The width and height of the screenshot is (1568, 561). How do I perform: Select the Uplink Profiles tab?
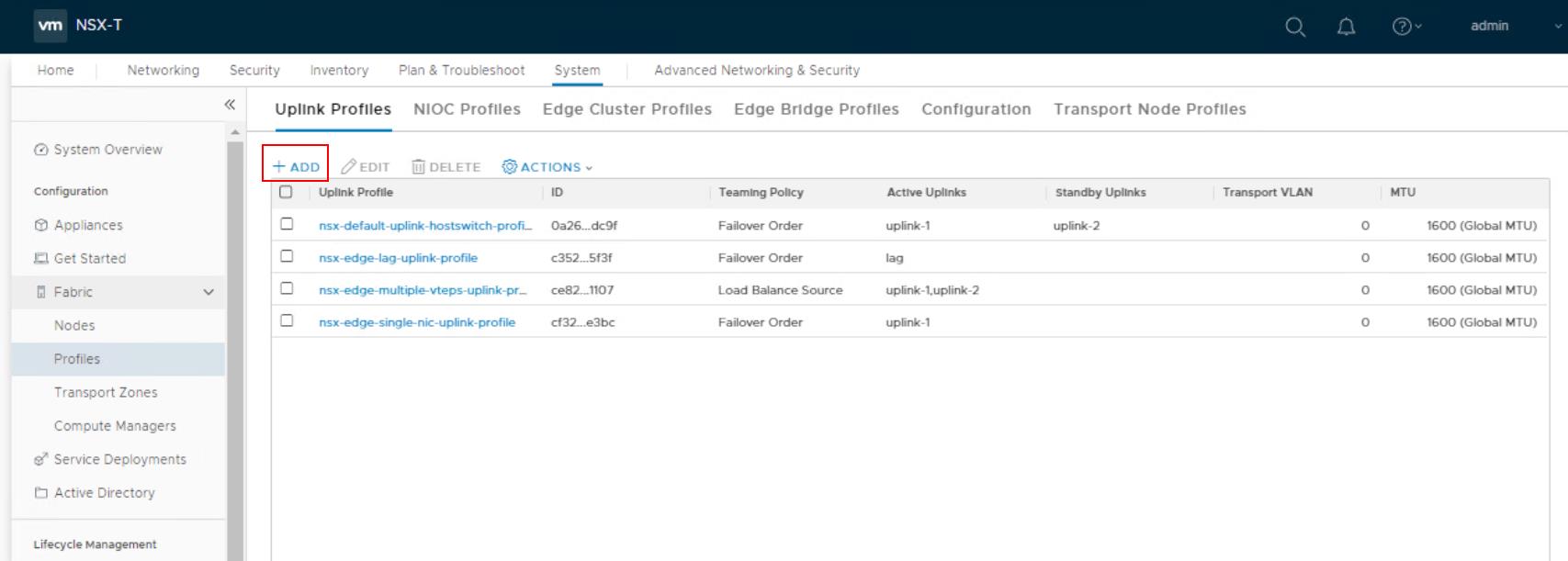point(333,109)
